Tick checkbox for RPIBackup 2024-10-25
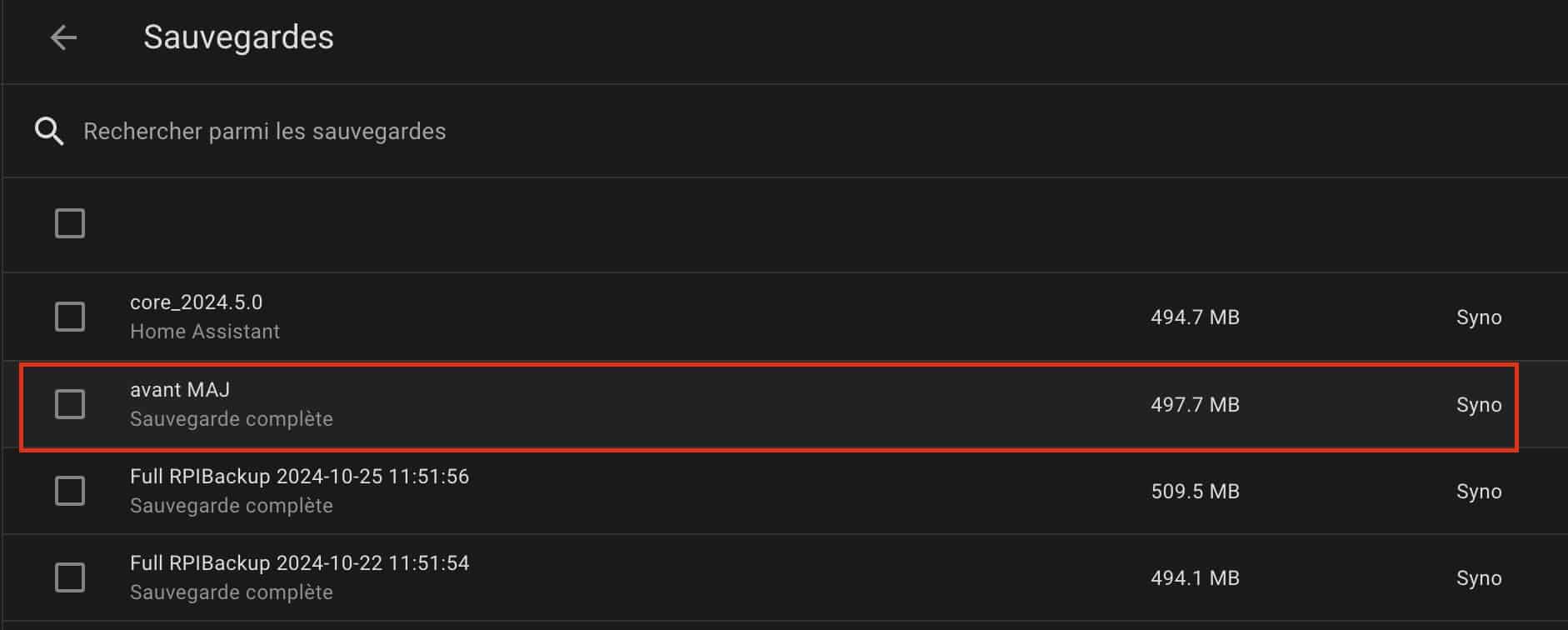This screenshot has width=1568, height=630. 70,491
